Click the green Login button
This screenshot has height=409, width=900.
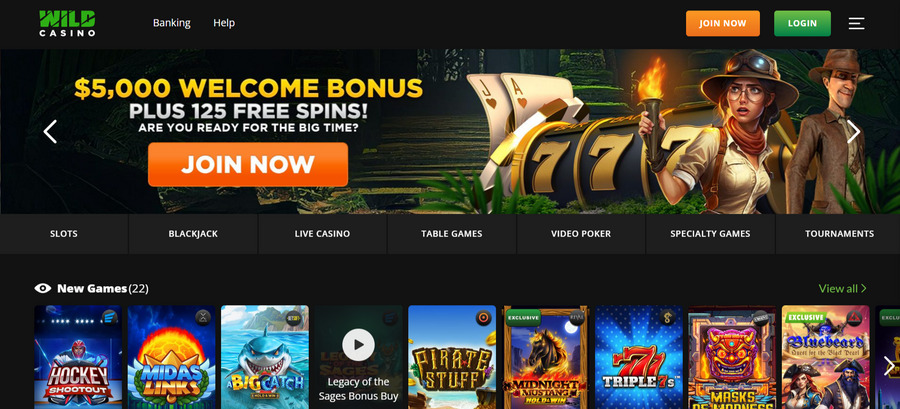(802, 24)
